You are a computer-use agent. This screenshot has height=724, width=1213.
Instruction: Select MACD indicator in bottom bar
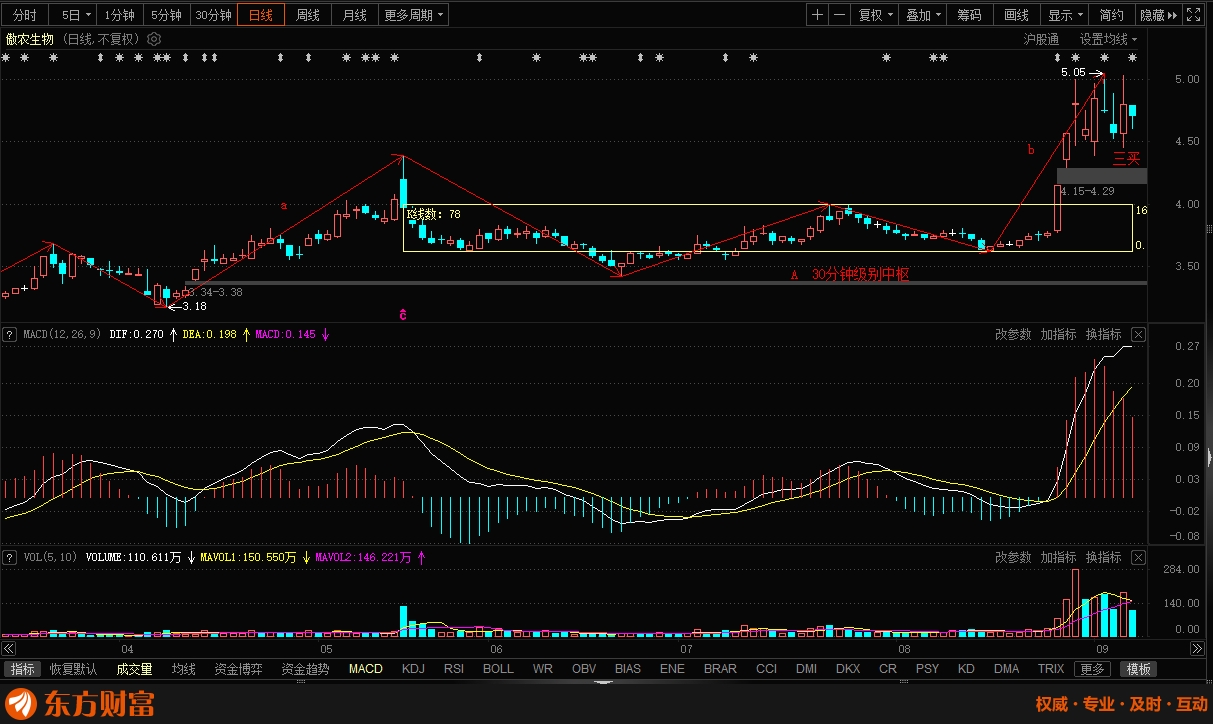365,669
